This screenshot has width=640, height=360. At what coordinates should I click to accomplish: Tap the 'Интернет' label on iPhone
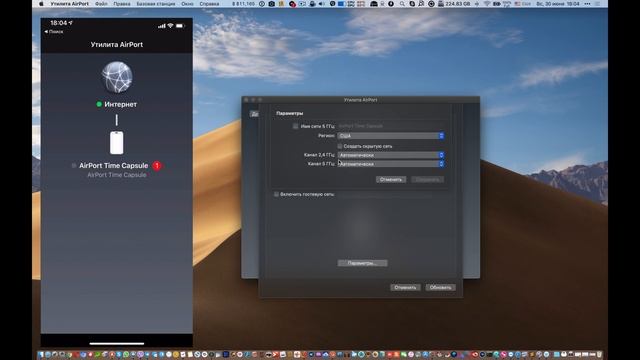click(x=120, y=104)
